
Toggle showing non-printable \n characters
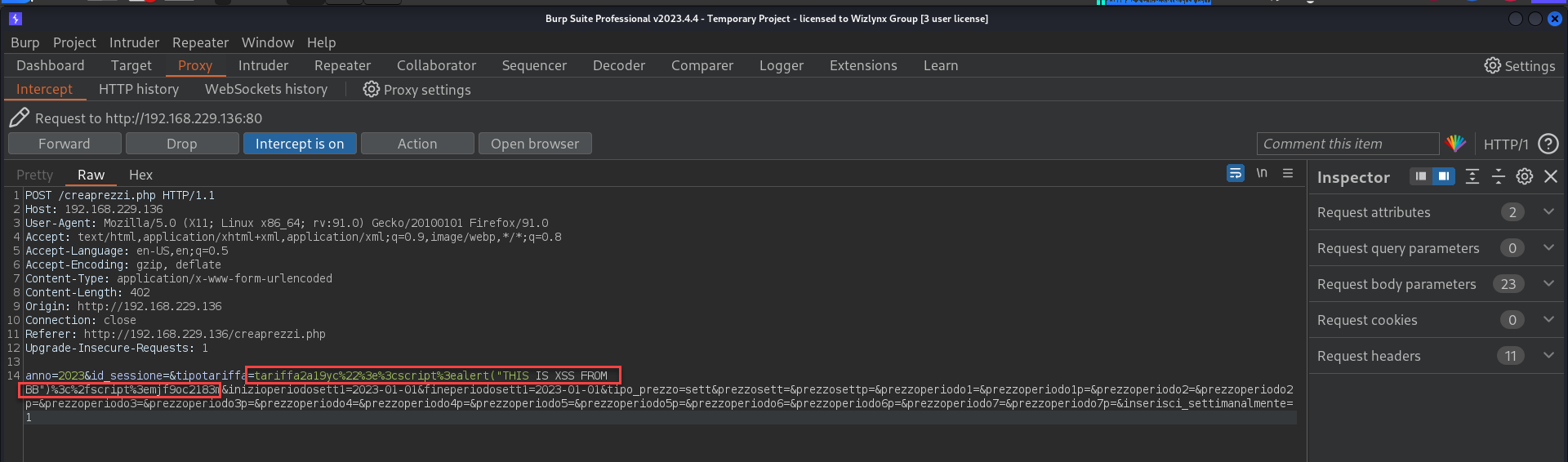click(1262, 173)
